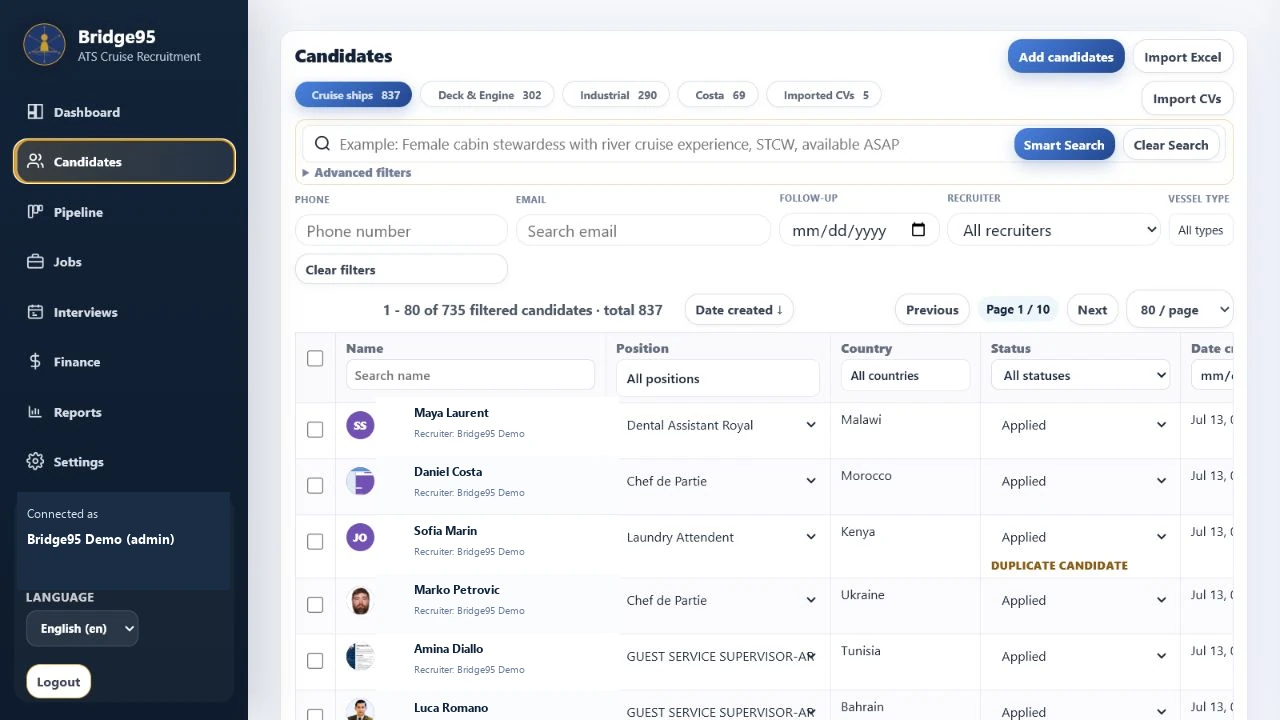Expand the Advanced filters section
This screenshot has height=720, width=1280.
pyautogui.click(x=357, y=172)
